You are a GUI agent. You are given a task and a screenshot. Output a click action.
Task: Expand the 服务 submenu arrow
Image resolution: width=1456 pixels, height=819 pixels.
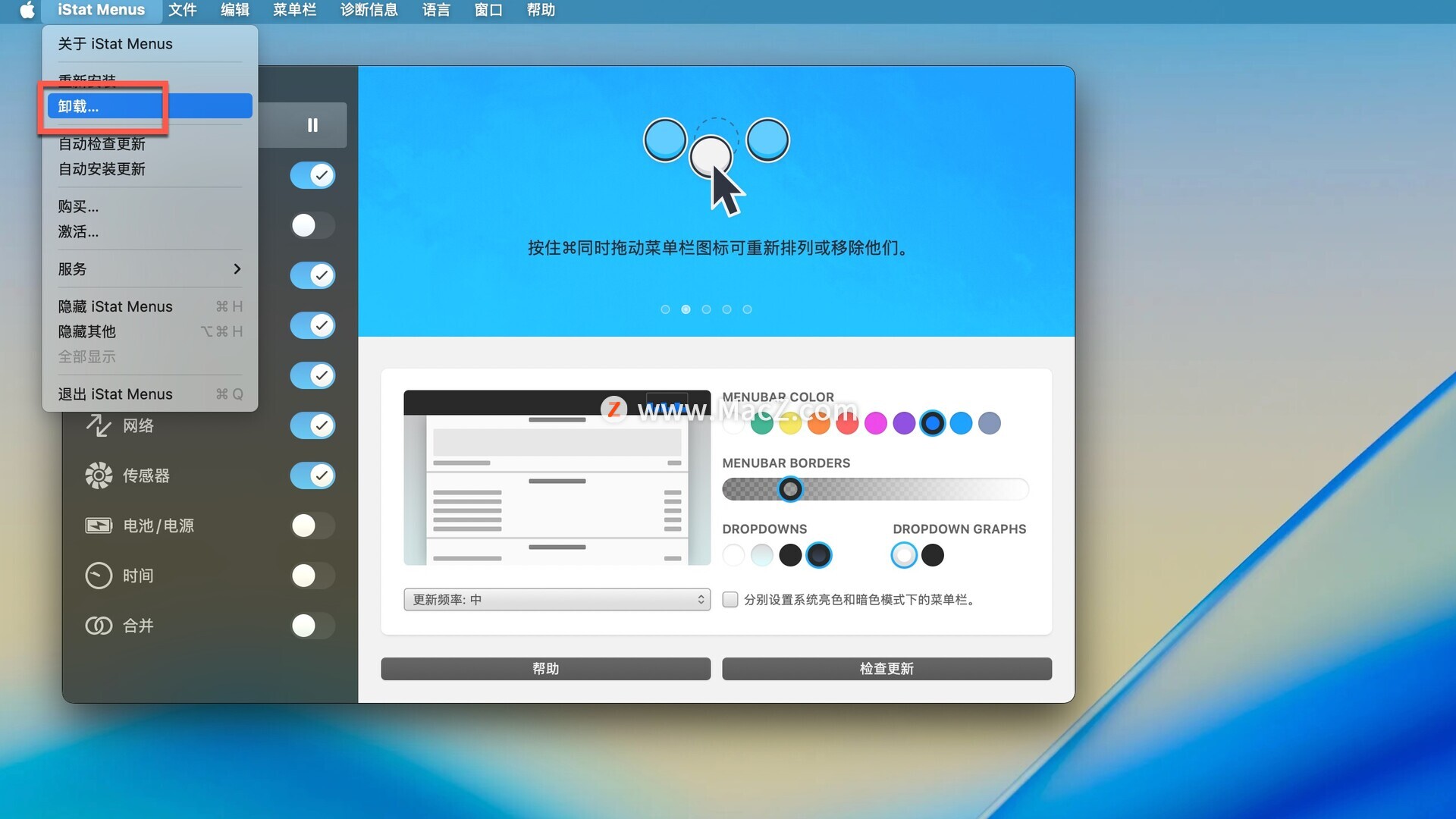point(237,269)
